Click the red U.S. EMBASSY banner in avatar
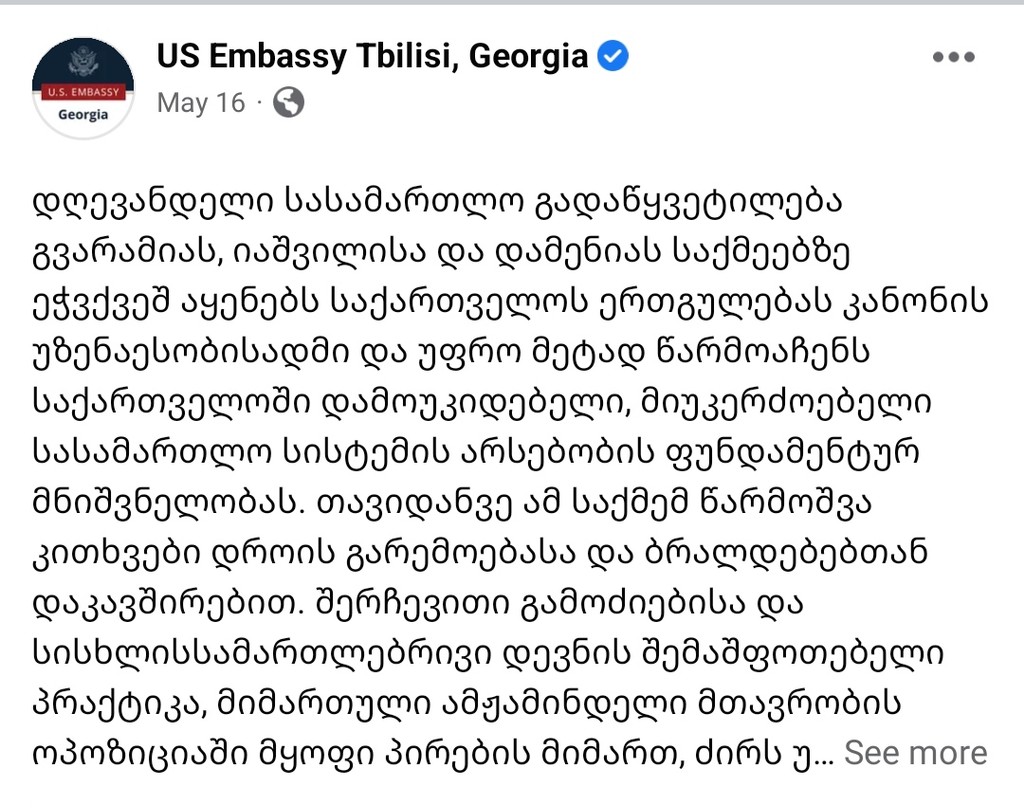The image size is (1024, 811). [x=83, y=92]
